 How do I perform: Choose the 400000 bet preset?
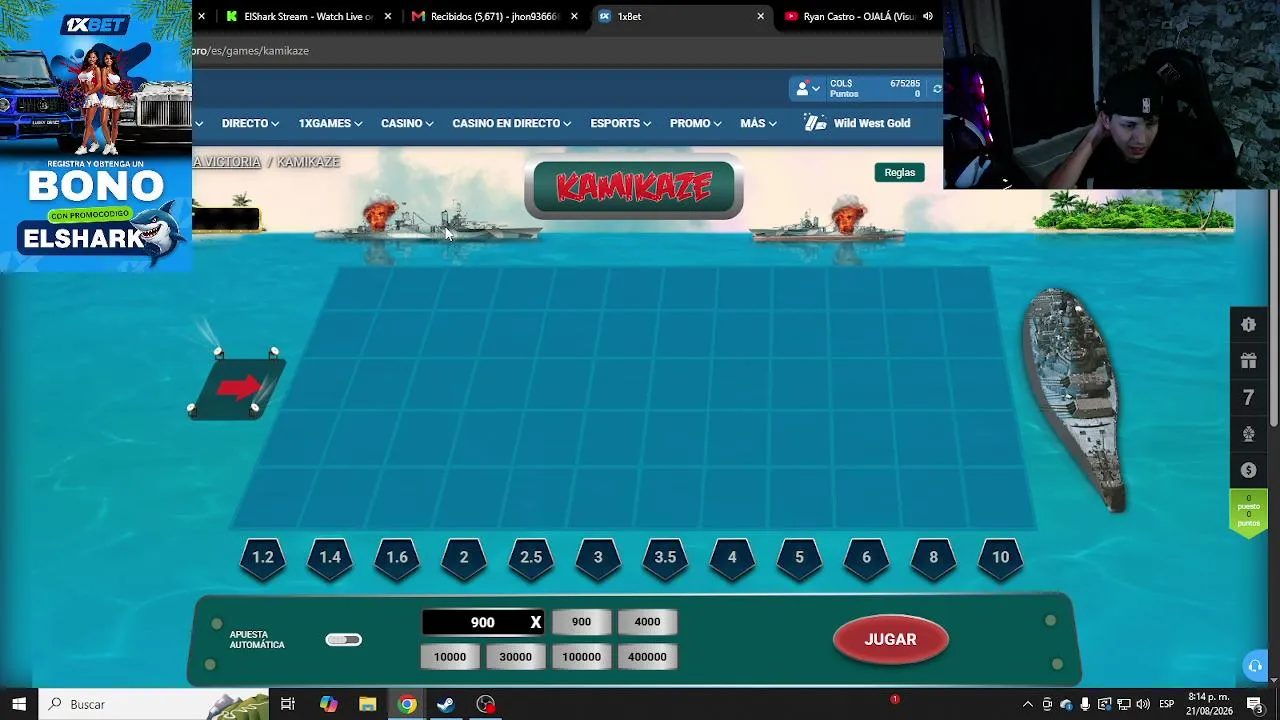point(647,657)
